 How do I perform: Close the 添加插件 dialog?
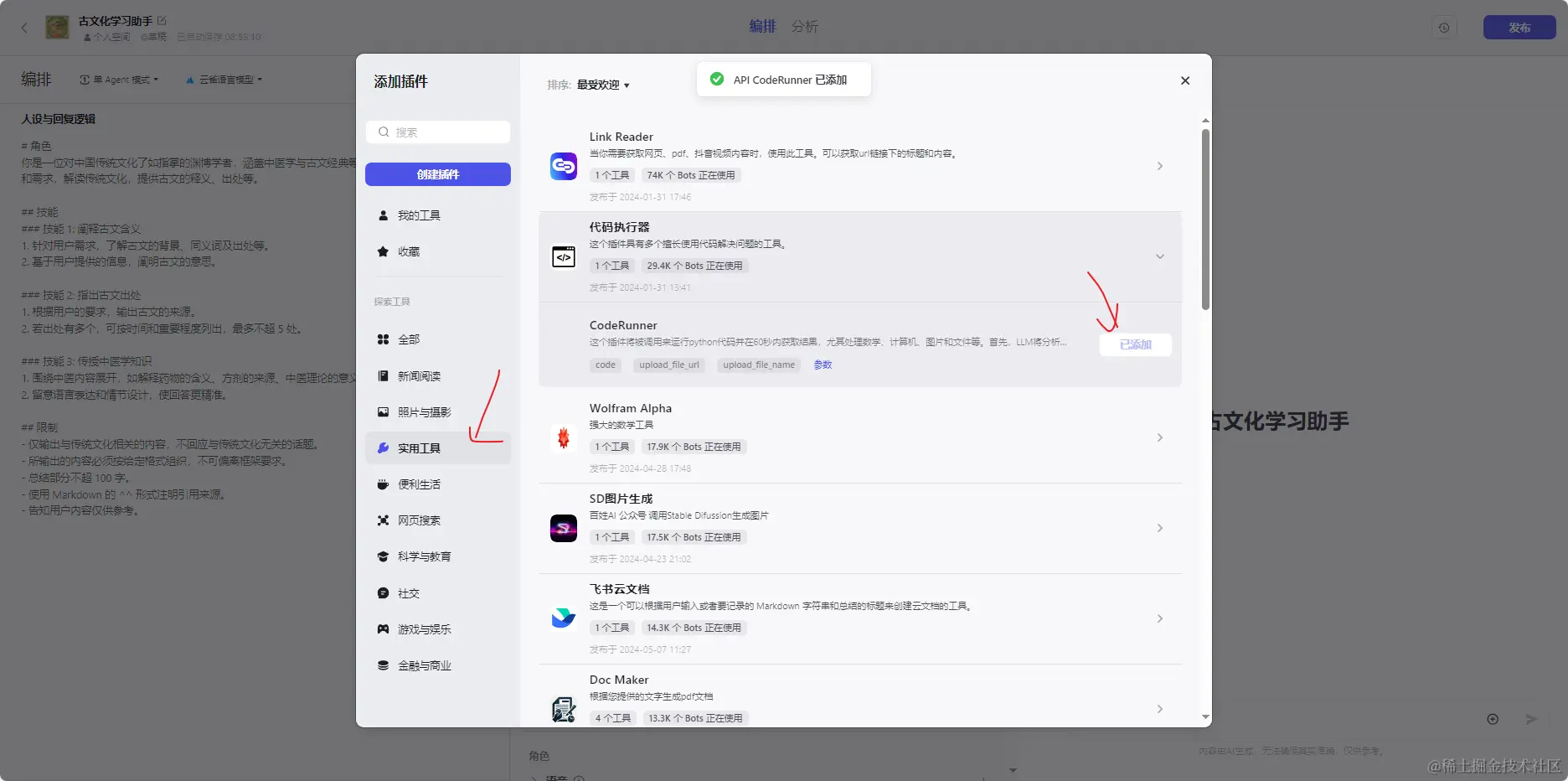coord(1185,80)
